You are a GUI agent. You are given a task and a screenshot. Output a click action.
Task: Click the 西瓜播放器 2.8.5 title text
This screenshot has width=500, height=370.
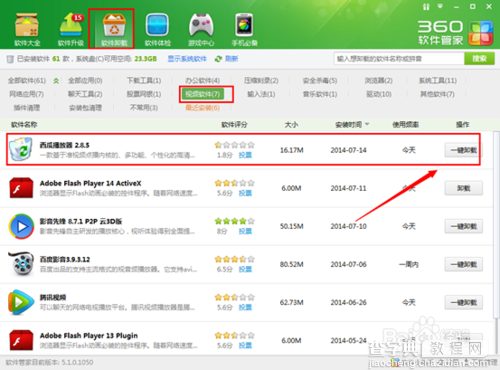[x=64, y=145]
